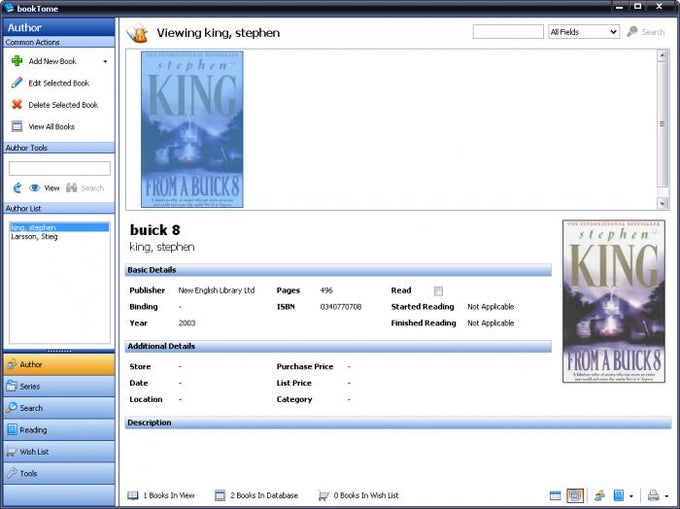680x509 pixels.
Task: Switch to the Author navigation pane
Action: [x=59, y=364]
